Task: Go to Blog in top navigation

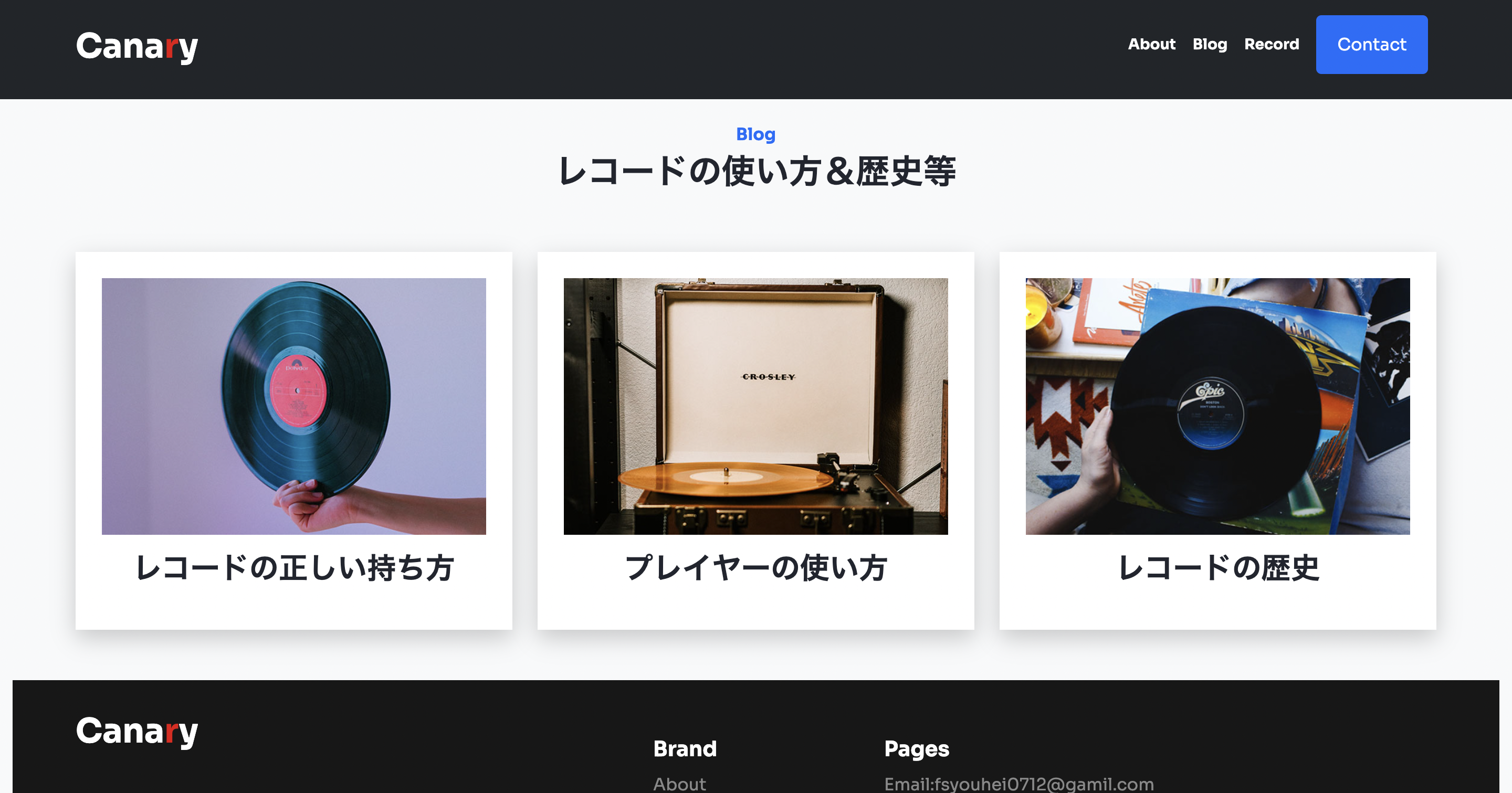Action: pos(1210,45)
